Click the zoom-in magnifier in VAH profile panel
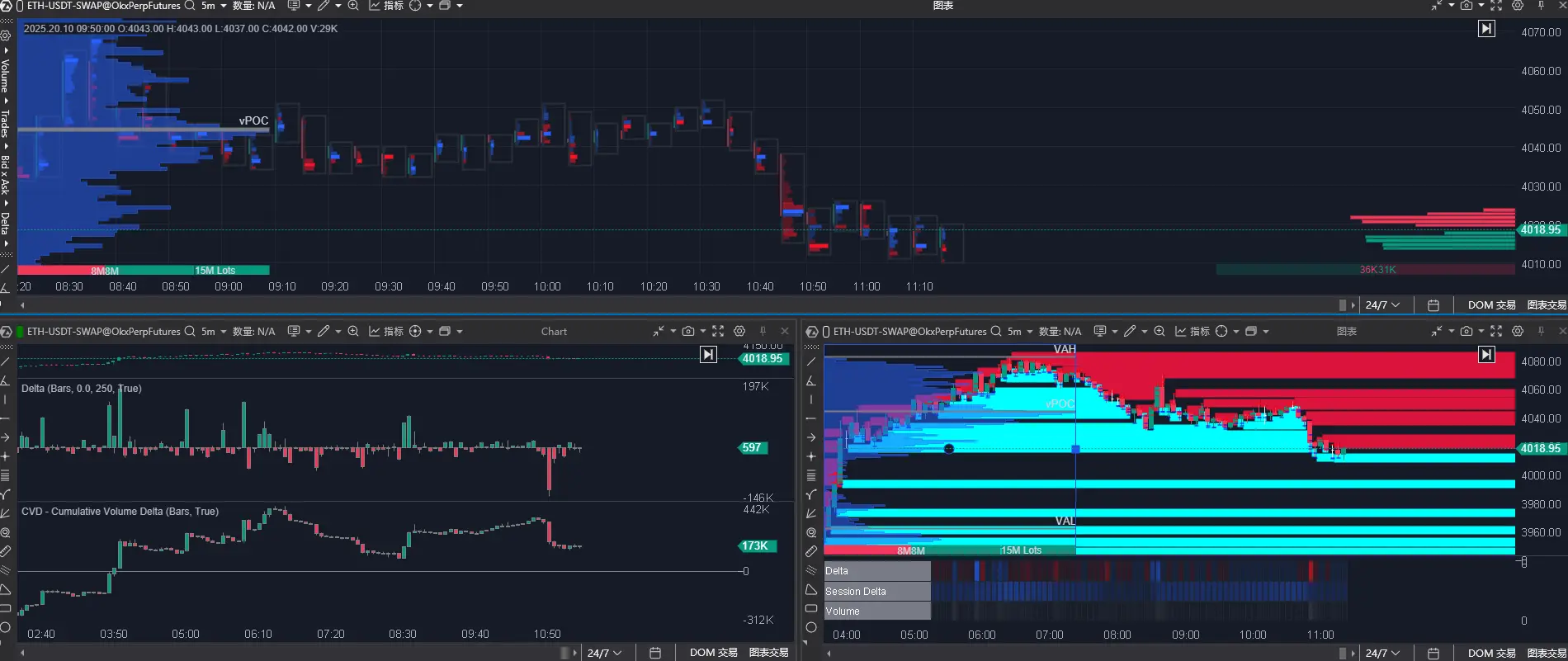Screen dimensions: 1568x661 tap(1159, 331)
